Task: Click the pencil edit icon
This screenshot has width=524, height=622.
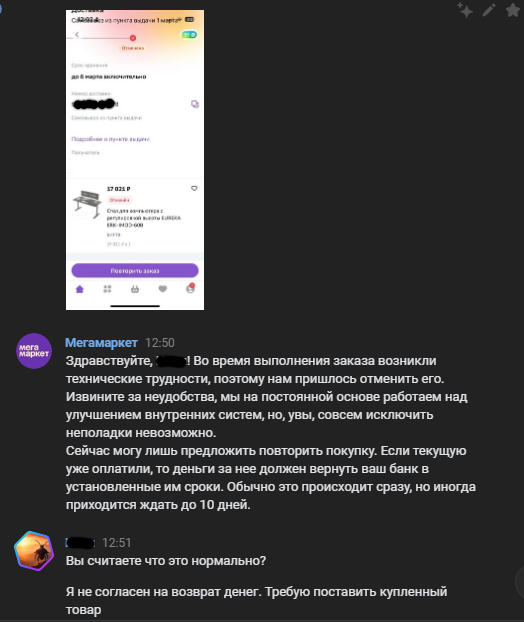Action: coord(489,10)
